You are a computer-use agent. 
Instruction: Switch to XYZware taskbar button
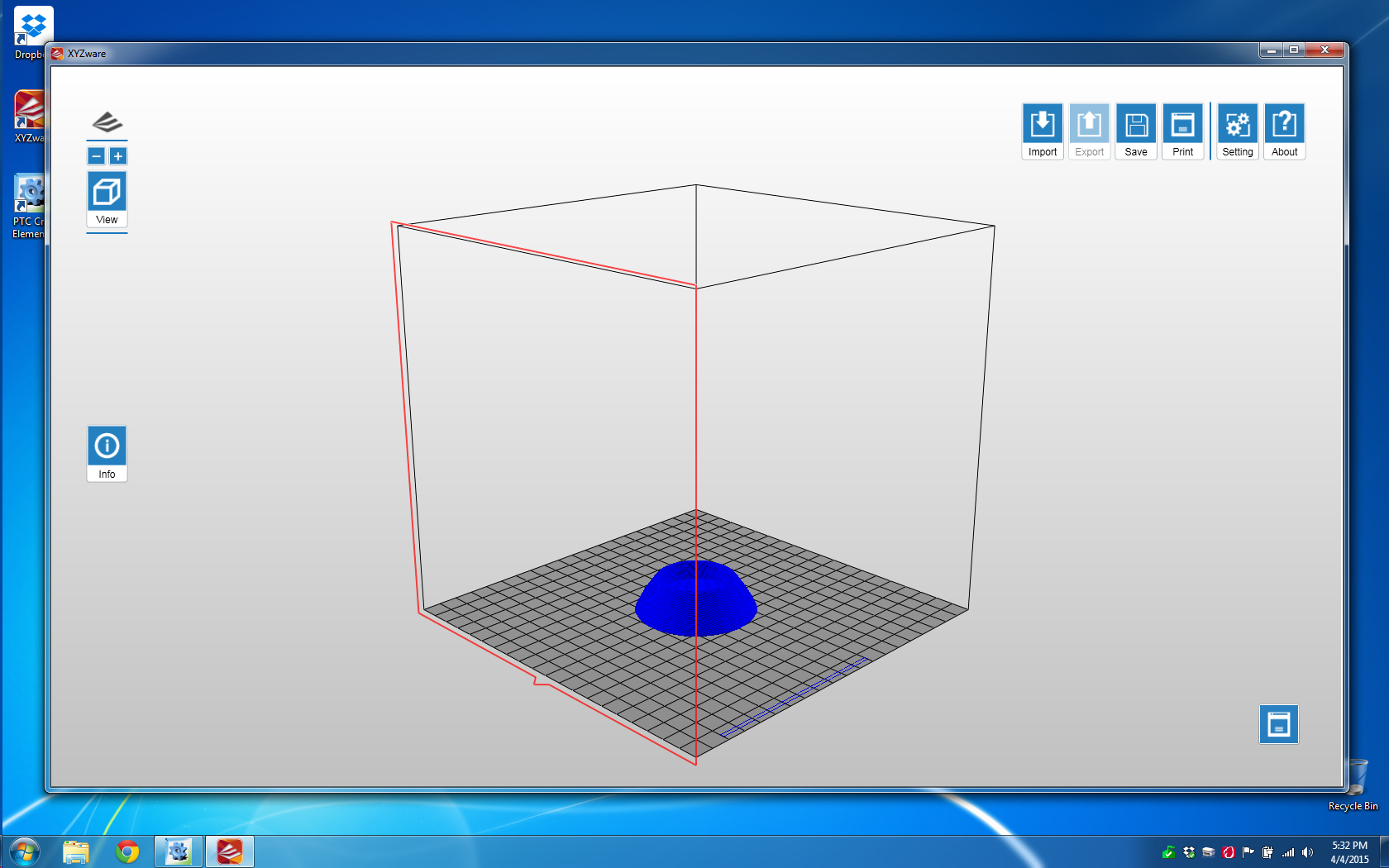229,851
